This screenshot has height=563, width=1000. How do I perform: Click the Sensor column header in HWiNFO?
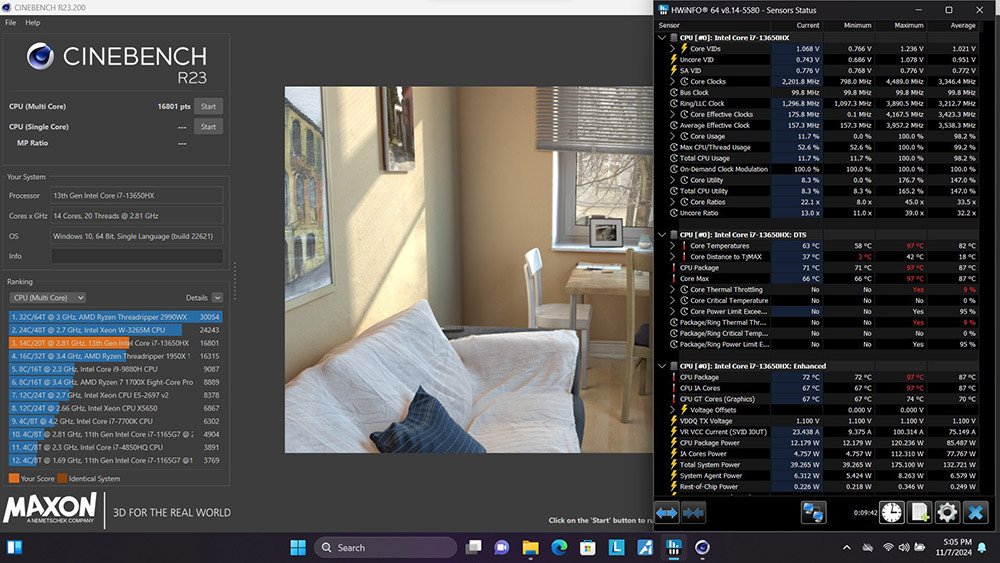click(714, 26)
